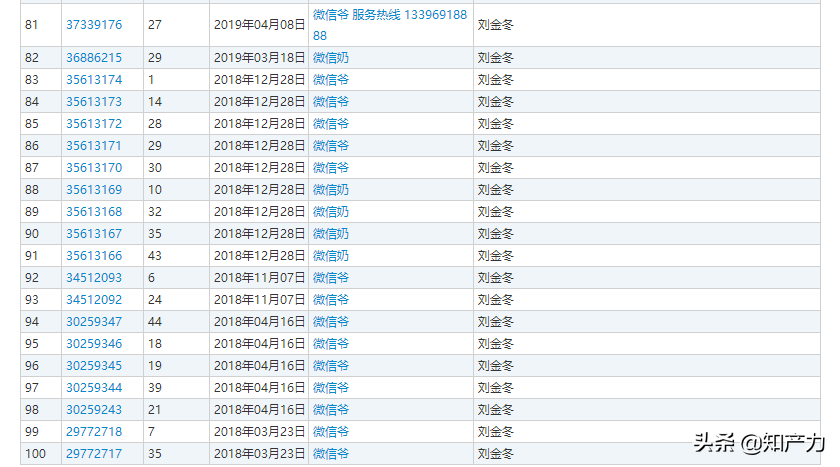Open trademark name 微信奶 in row 88

(331, 190)
